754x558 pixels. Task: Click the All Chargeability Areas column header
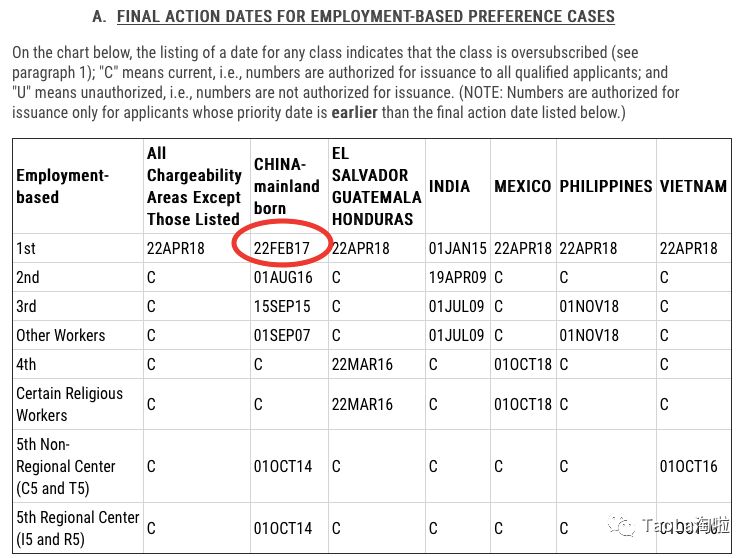coord(194,186)
